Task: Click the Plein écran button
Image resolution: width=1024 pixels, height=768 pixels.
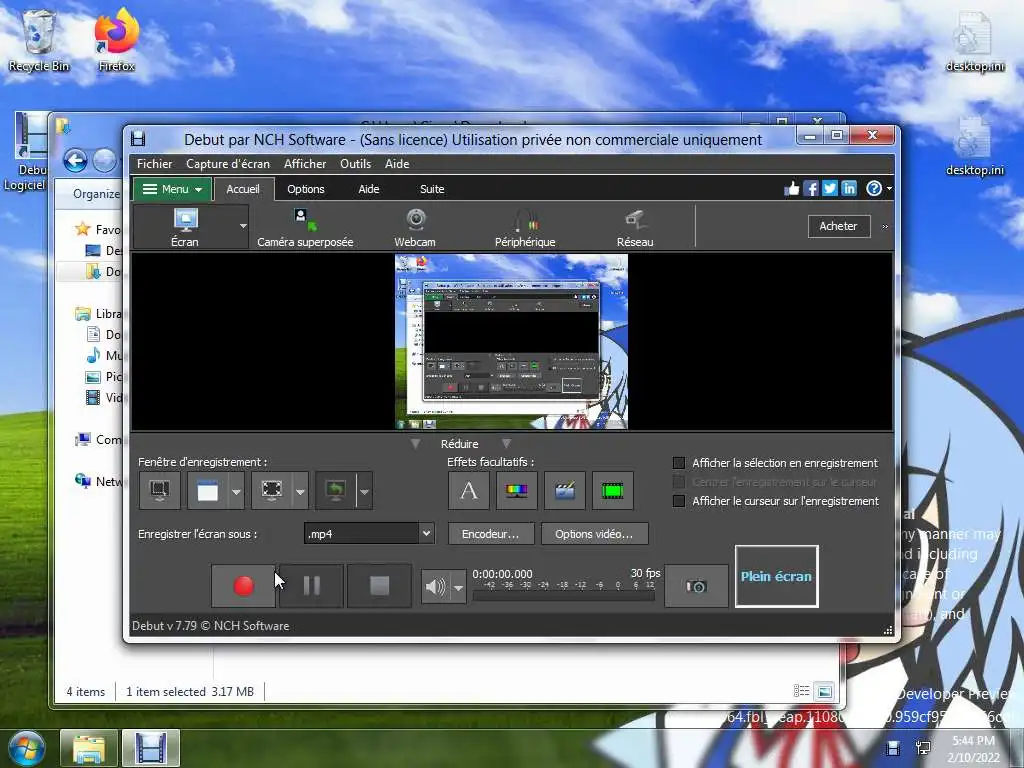Action: coord(776,577)
